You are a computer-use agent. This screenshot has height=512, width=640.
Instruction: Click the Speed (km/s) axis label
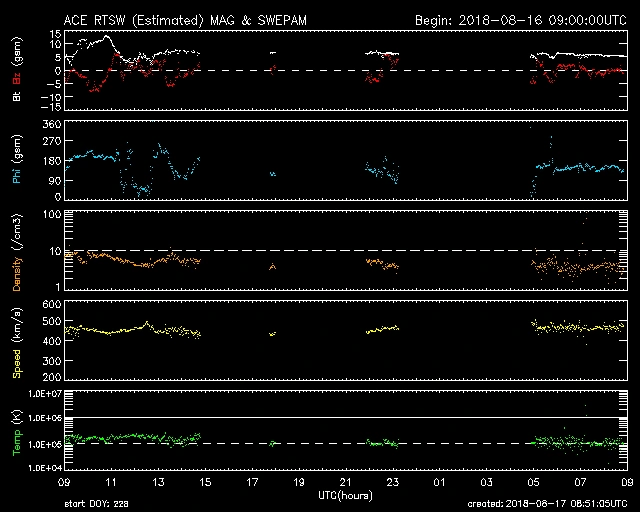click(x=16, y=343)
